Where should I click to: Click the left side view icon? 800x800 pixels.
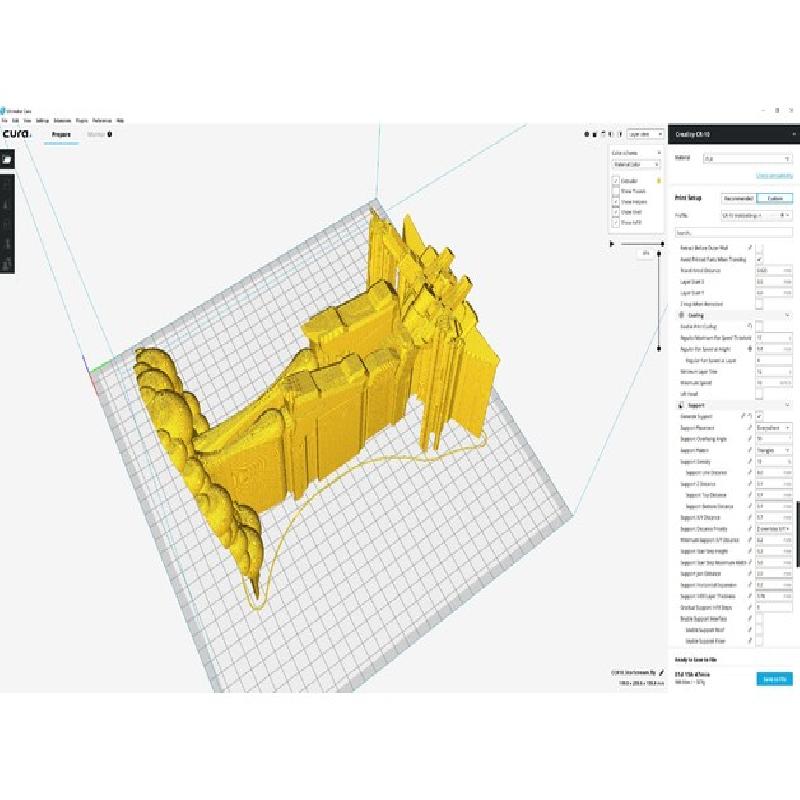click(611, 135)
